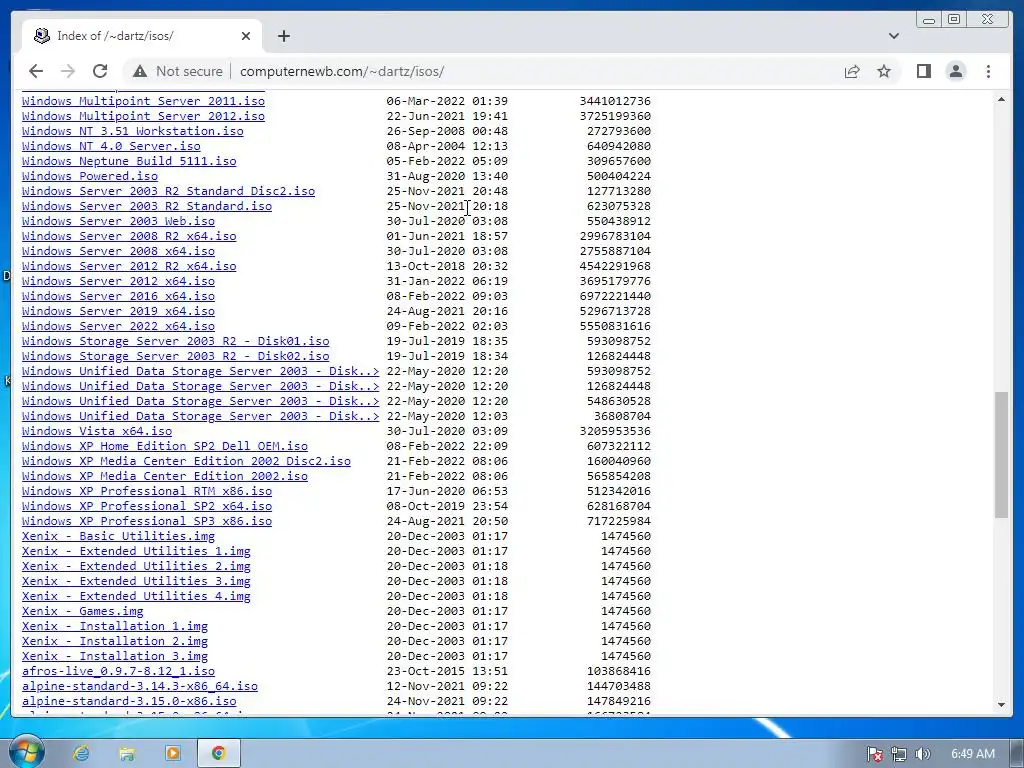Open Windows Server 2003 Web.iso
Screen dimensions: 1024x768
118,221
